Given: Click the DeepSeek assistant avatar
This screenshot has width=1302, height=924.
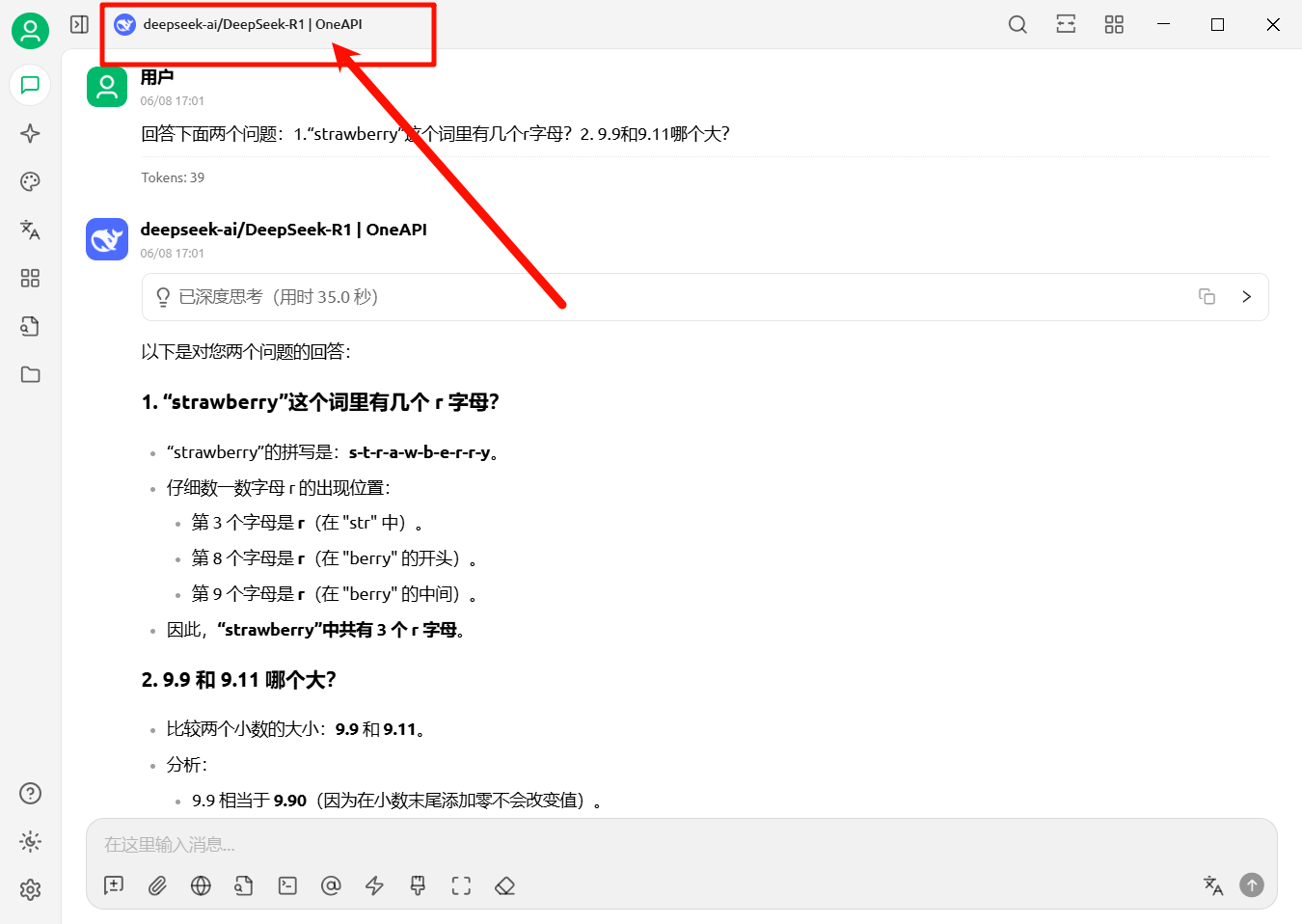Looking at the screenshot, I should pos(107,239).
